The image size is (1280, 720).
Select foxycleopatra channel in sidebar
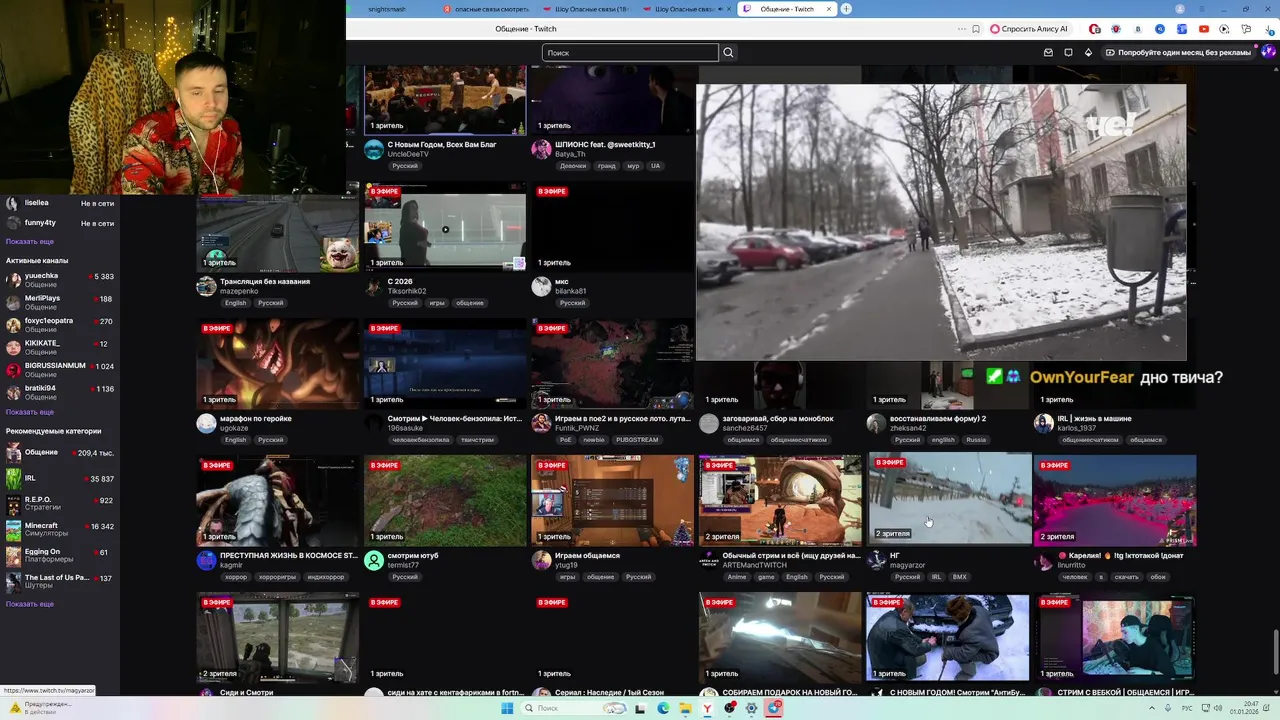(60, 325)
